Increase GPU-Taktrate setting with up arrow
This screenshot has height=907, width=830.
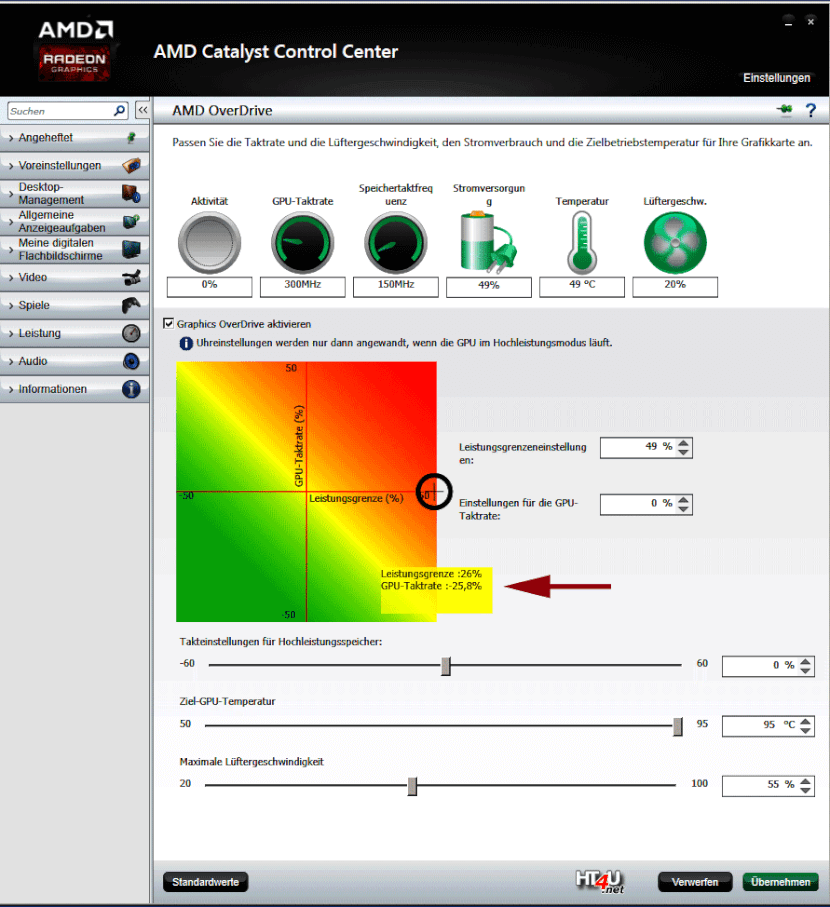684,500
